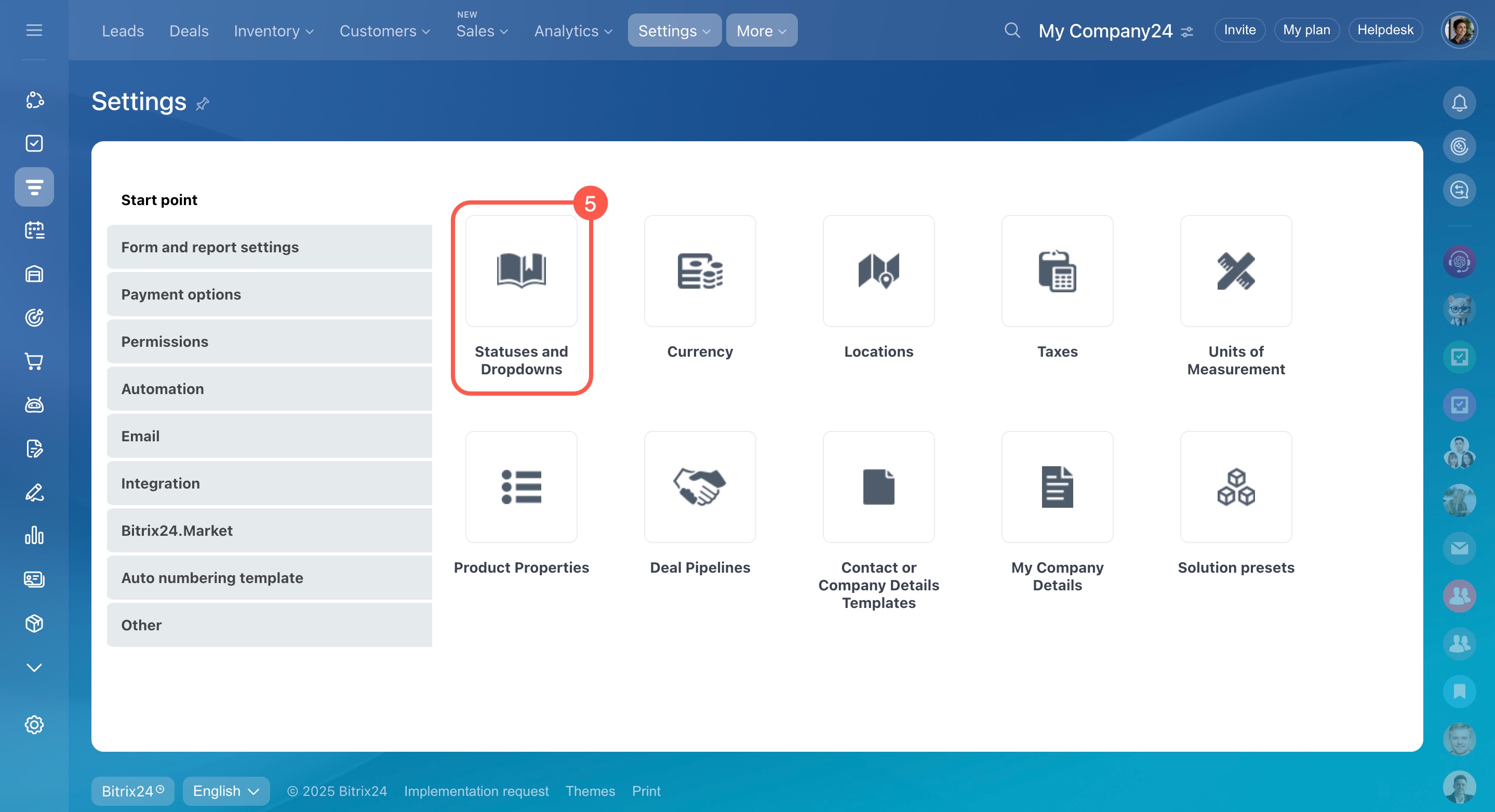Open Units of Measurement tile
The image size is (1495, 812).
coord(1236,271)
